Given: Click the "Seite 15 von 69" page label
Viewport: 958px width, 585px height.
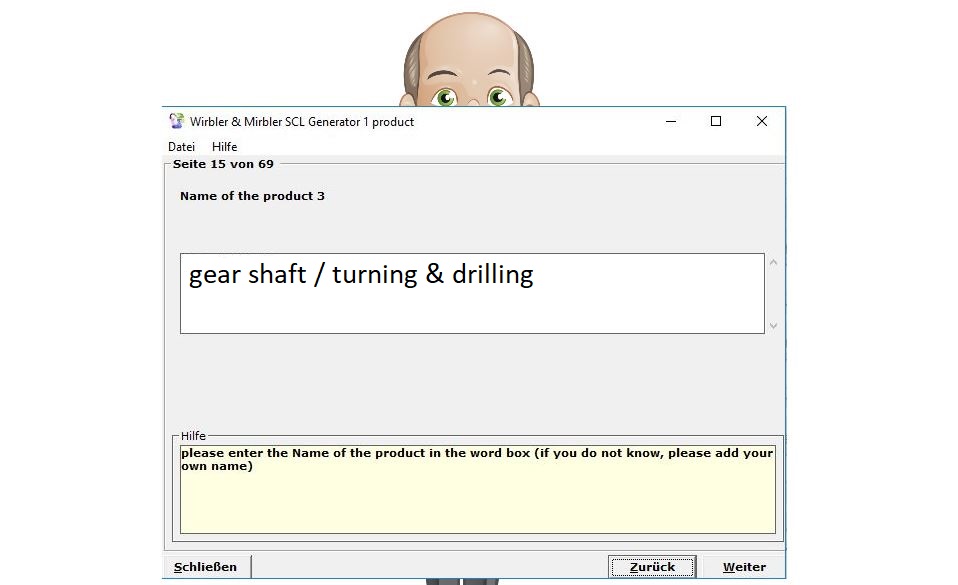Looking at the screenshot, I should (x=223, y=164).
